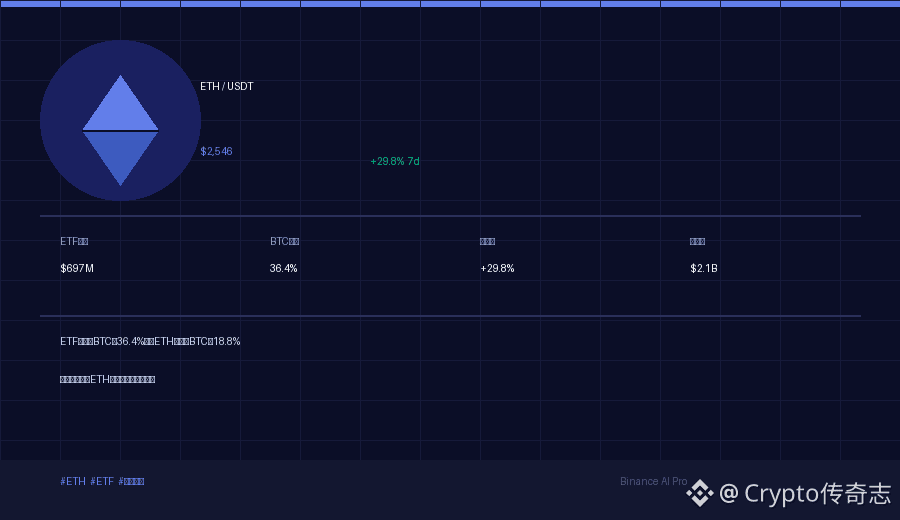Click summary line mentioning 18.8%
This screenshot has width=900, height=520.
coord(150,341)
